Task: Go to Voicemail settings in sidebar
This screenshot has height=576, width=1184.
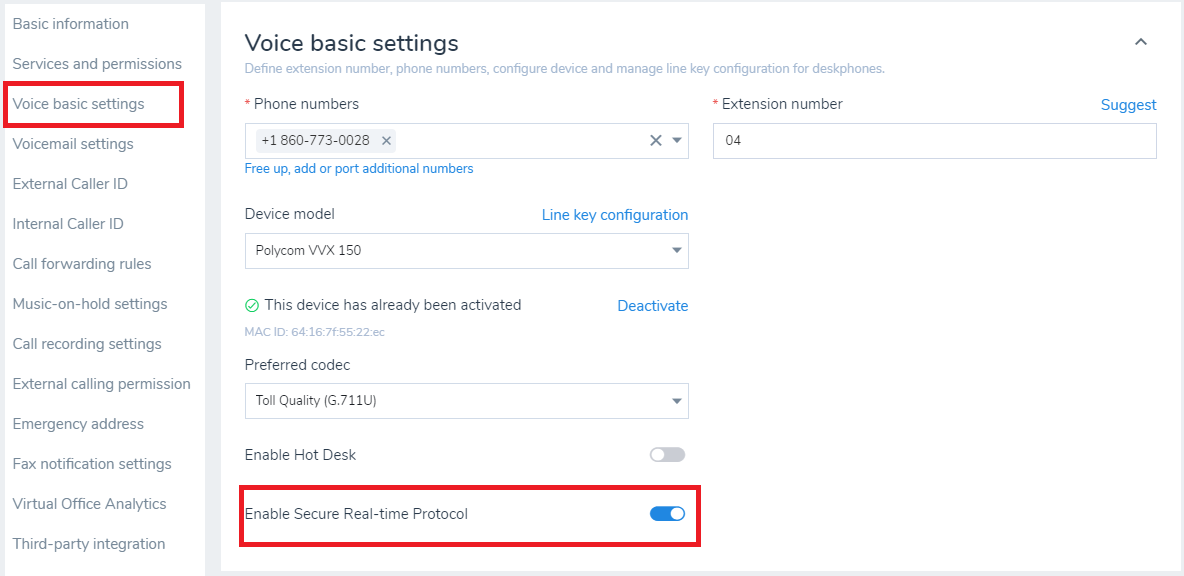Action: 73,144
